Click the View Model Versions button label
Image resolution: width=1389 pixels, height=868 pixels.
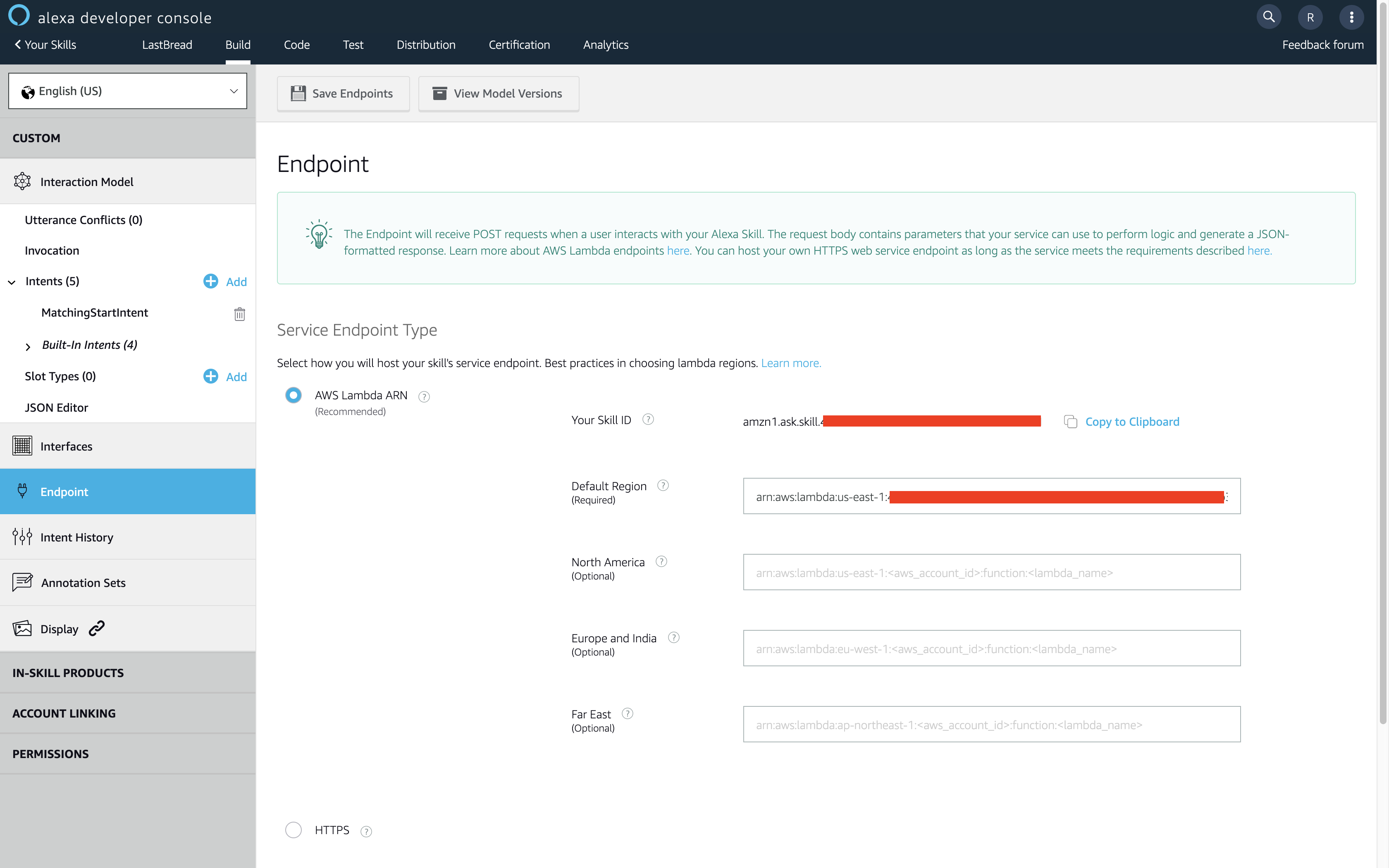(508, 93)
